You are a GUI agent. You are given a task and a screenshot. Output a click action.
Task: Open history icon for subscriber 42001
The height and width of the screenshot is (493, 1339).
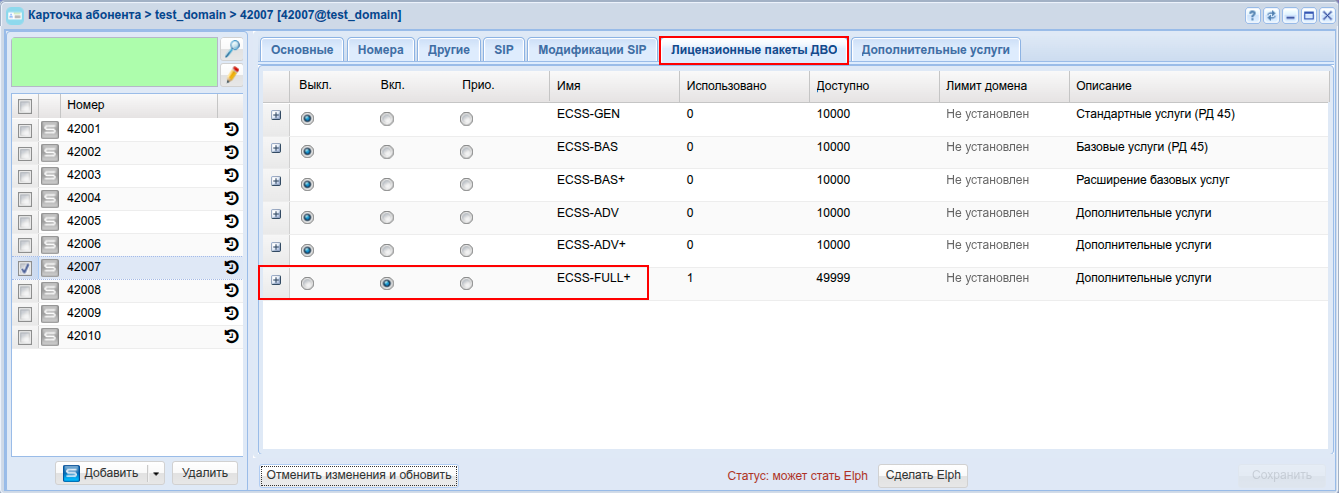pos(231,129)
